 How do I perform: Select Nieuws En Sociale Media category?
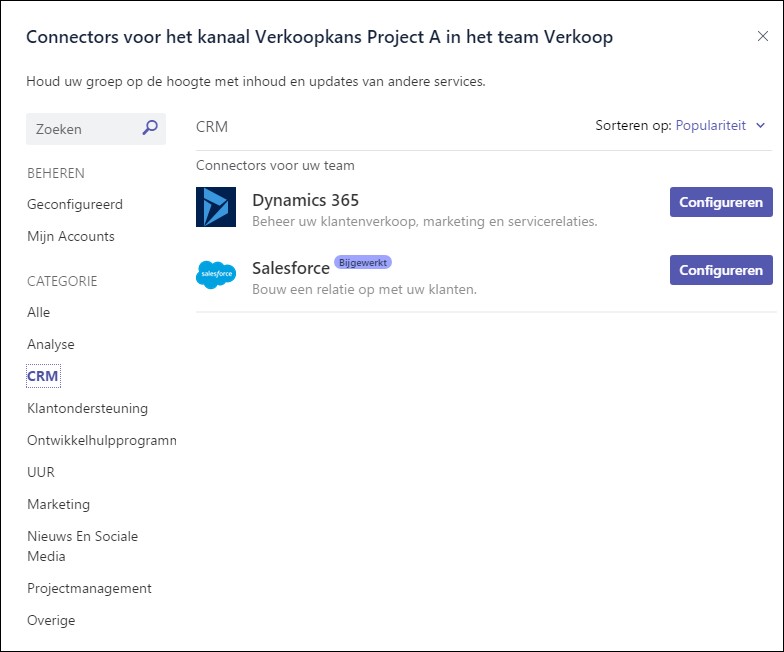82,546
